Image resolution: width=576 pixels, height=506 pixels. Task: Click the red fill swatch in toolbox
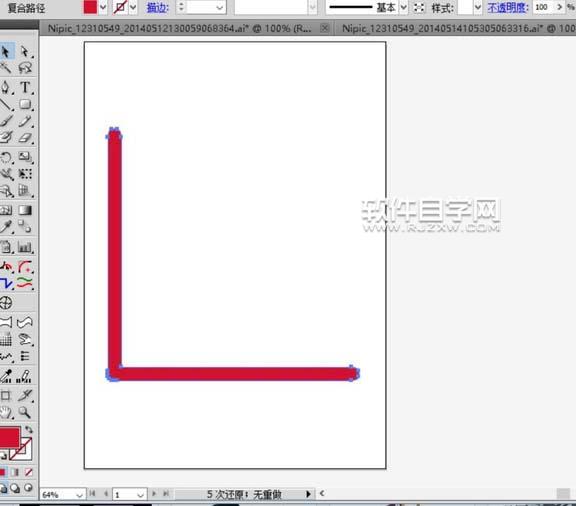9,437
